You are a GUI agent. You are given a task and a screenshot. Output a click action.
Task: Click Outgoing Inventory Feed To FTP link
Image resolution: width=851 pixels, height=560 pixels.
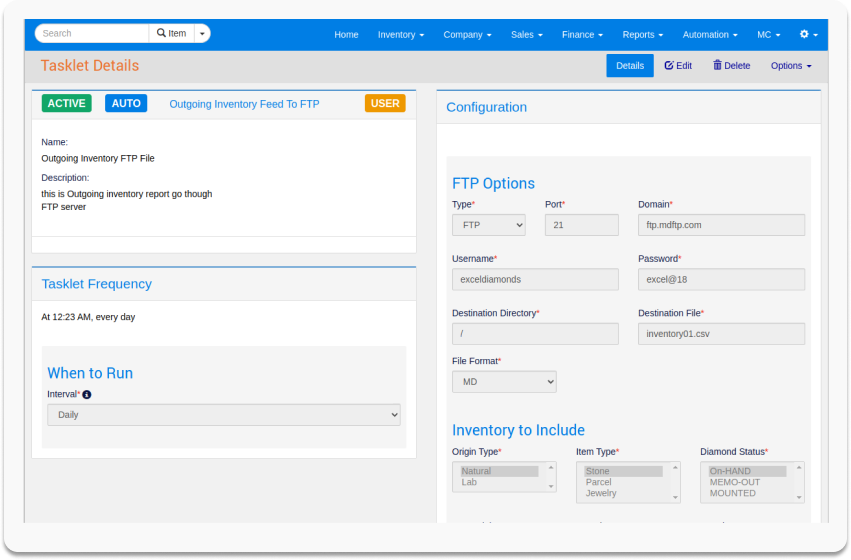click(244, 104)
